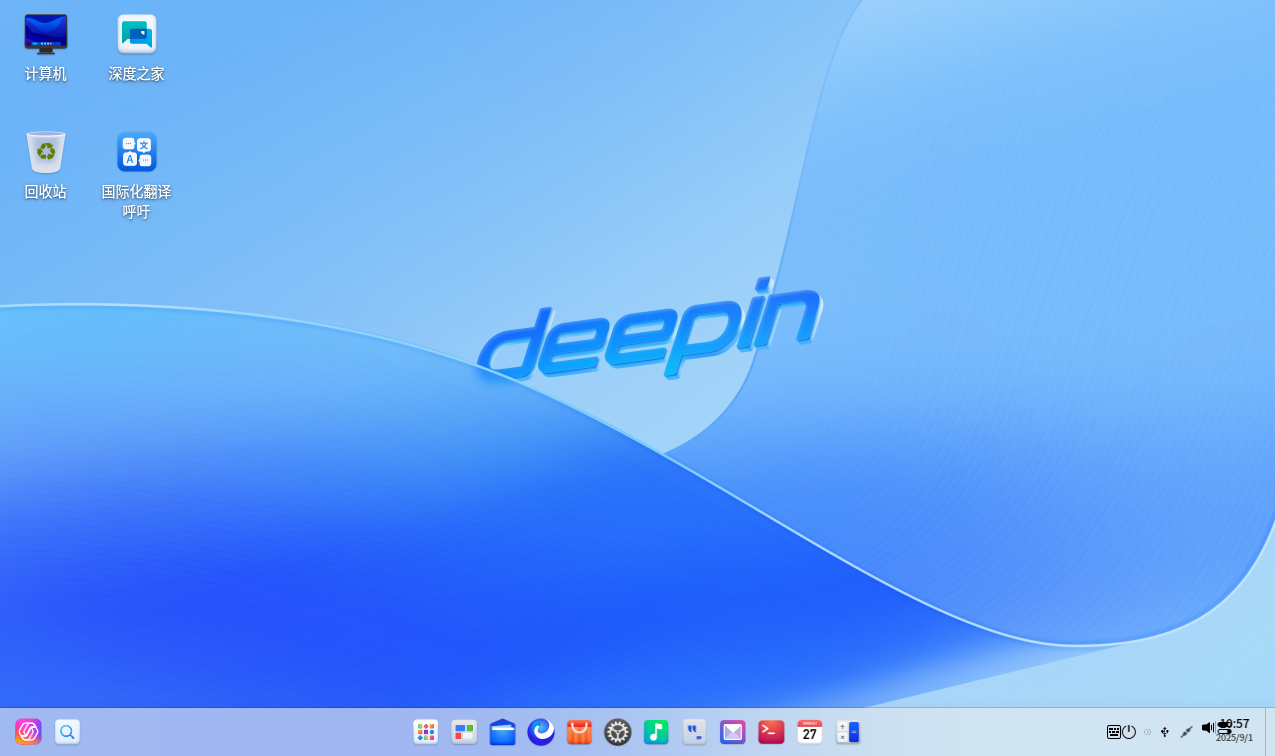Viewport: 1275px width, 756px height.
Task: Launch the purple mail envelope icon
Action: pyautogui.click(x=733, y=732)
